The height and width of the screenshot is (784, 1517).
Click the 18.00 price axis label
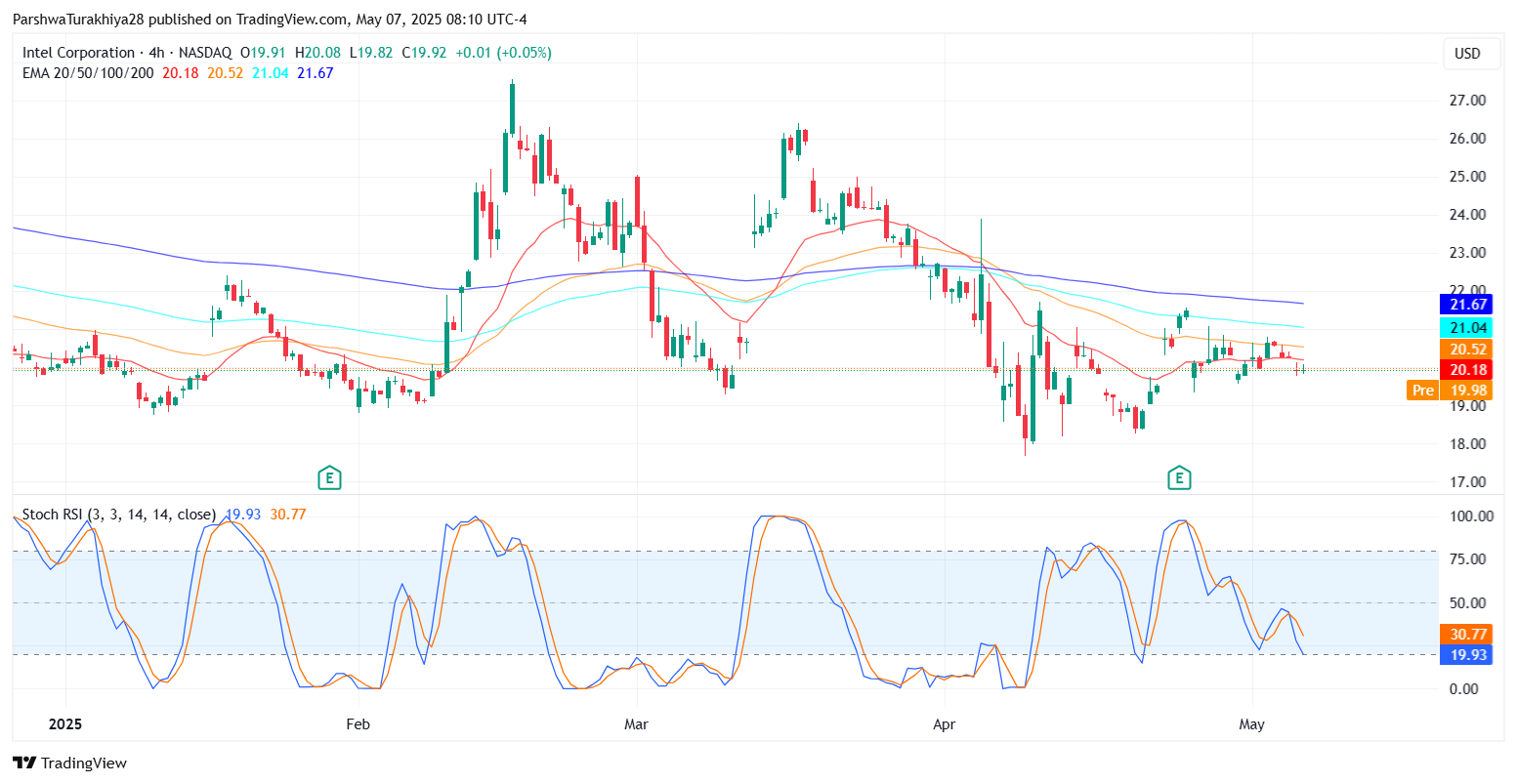pos(1468,444)
